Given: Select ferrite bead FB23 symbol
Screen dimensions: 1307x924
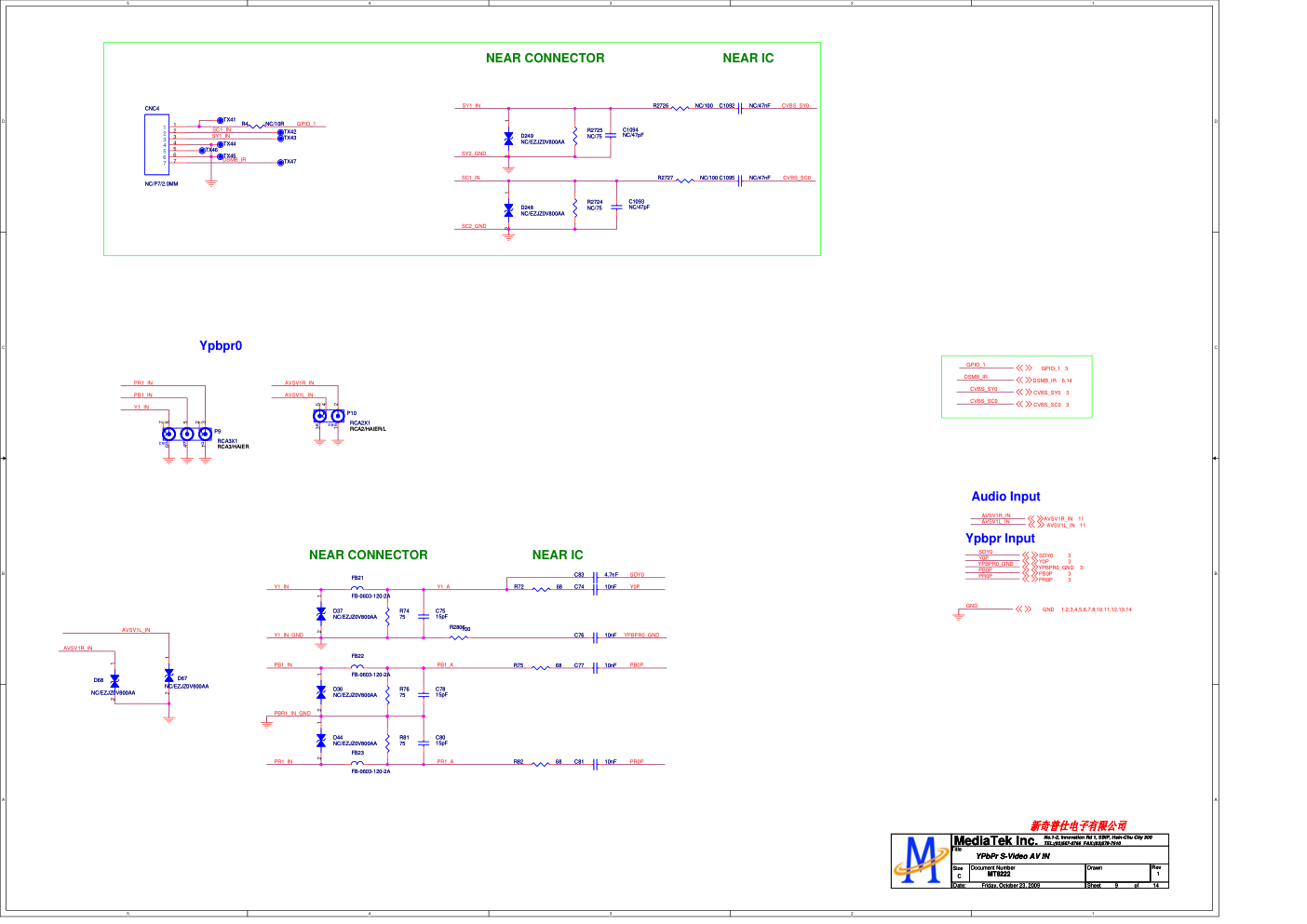Looking at the screenshot, I should [357, 763].
